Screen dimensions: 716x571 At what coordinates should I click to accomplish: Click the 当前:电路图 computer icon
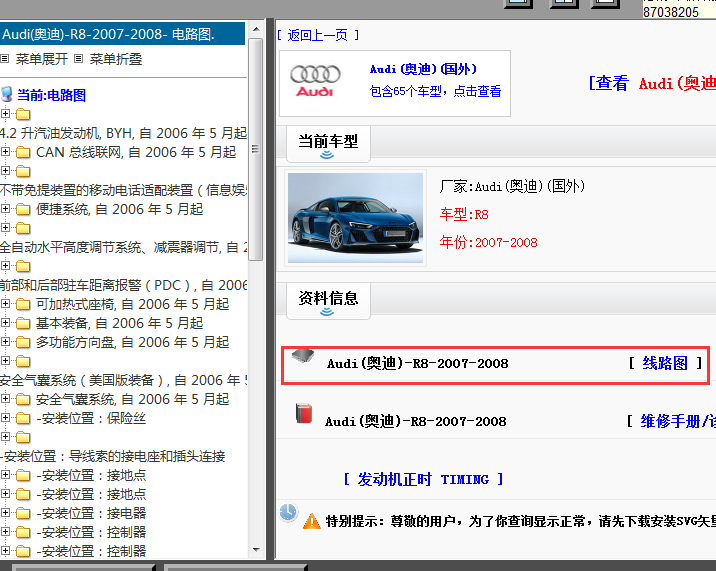(7, 95)
